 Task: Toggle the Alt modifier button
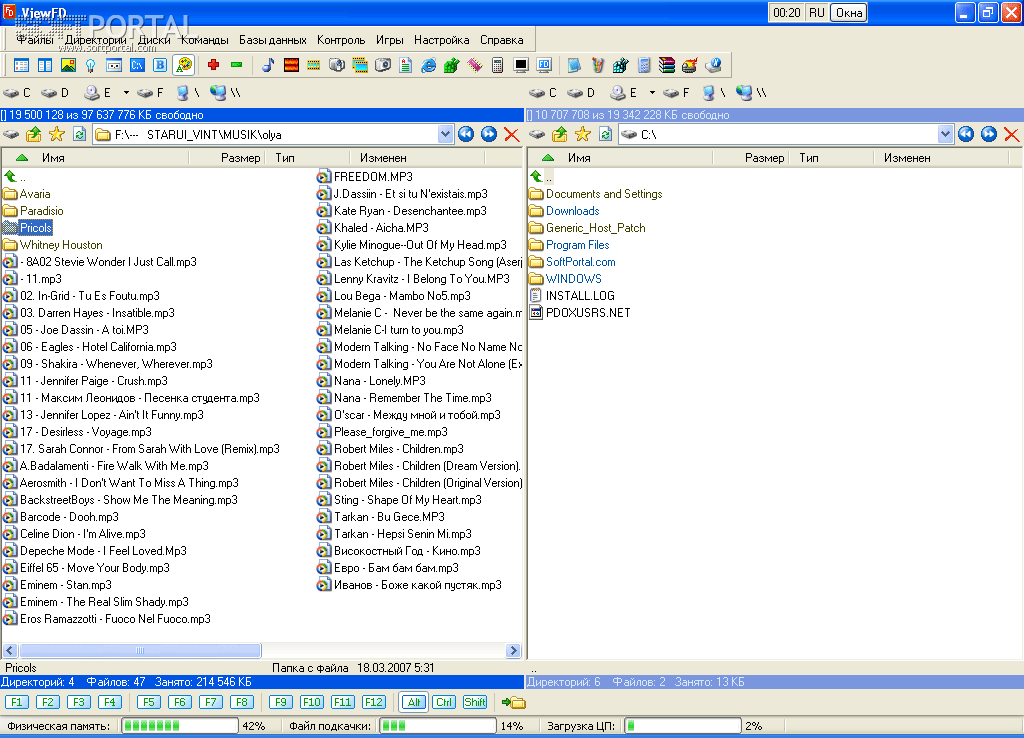[413, 702]
